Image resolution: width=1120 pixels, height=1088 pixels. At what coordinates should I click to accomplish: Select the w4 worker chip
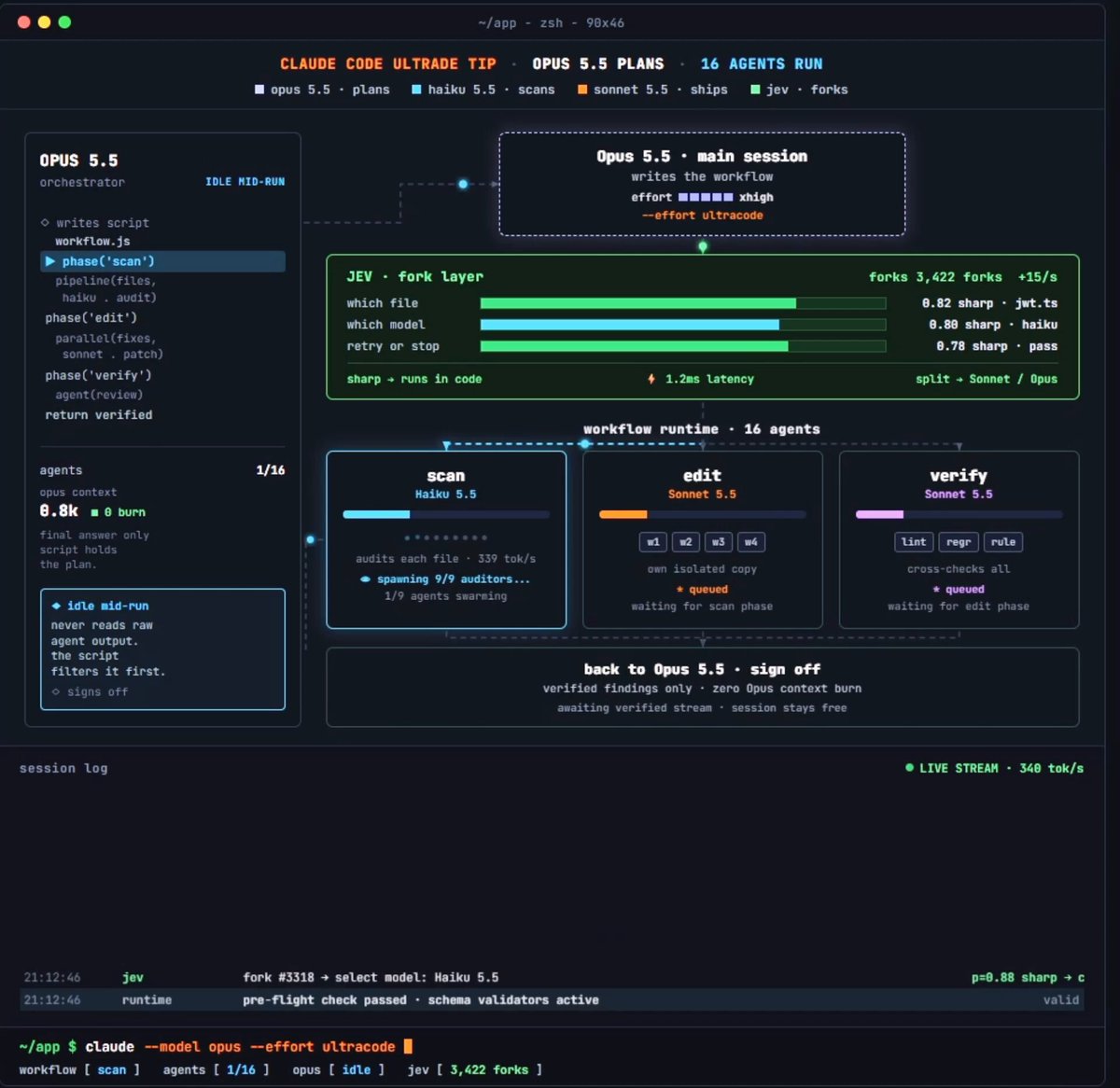pos(750,542)
